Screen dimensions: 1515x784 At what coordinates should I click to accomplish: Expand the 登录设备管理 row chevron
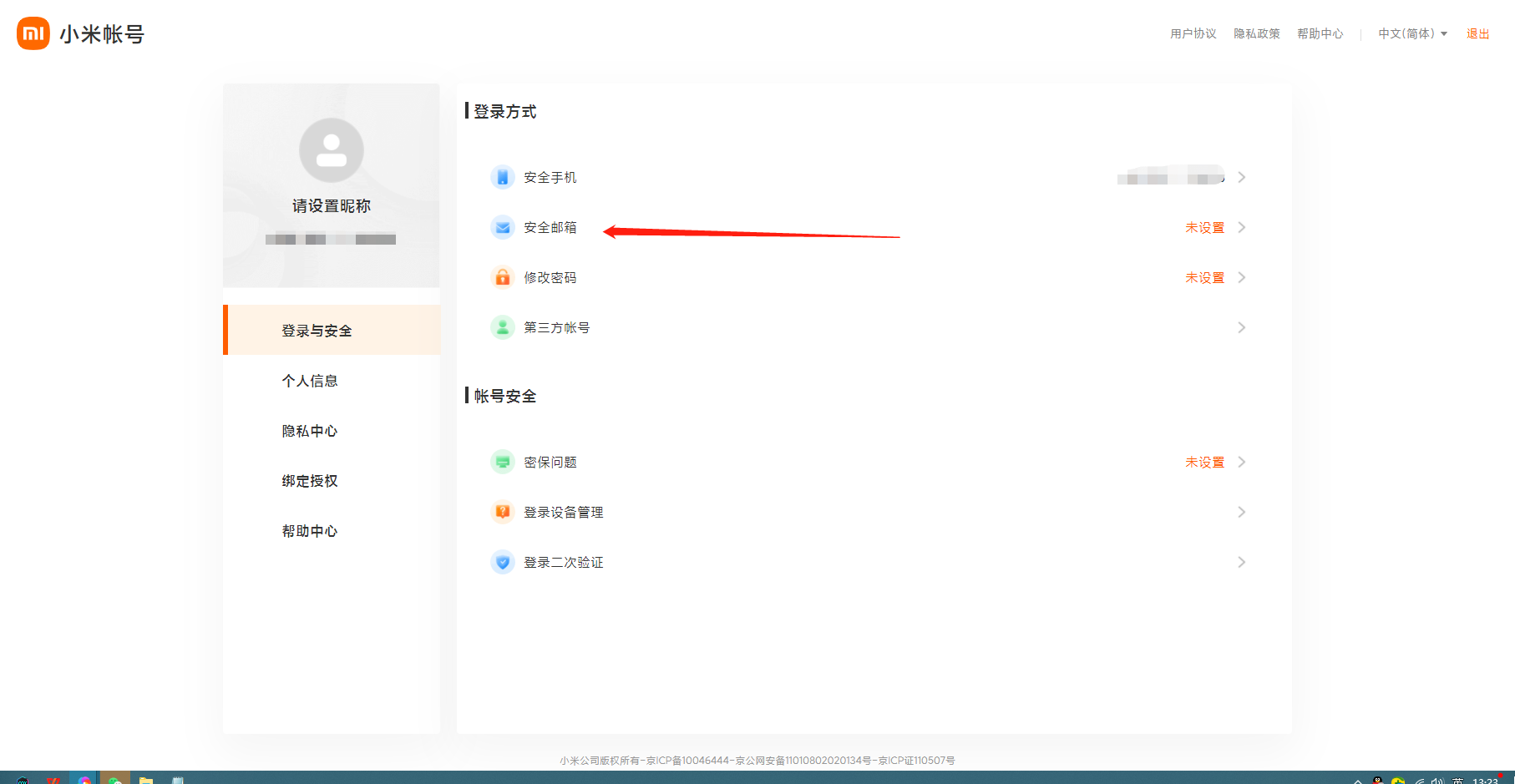pyautogui.click(x=1242, y=512)
